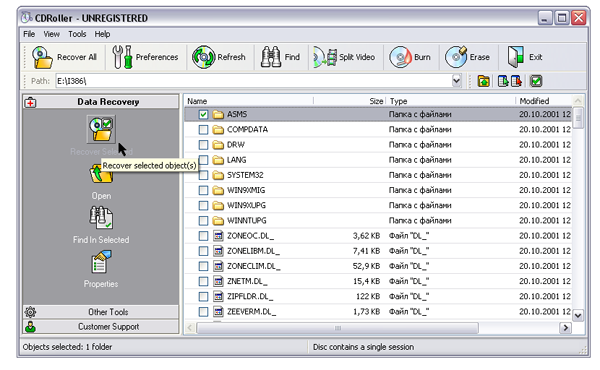
Task: Sort by the Size column header
Action: [349, 101]
